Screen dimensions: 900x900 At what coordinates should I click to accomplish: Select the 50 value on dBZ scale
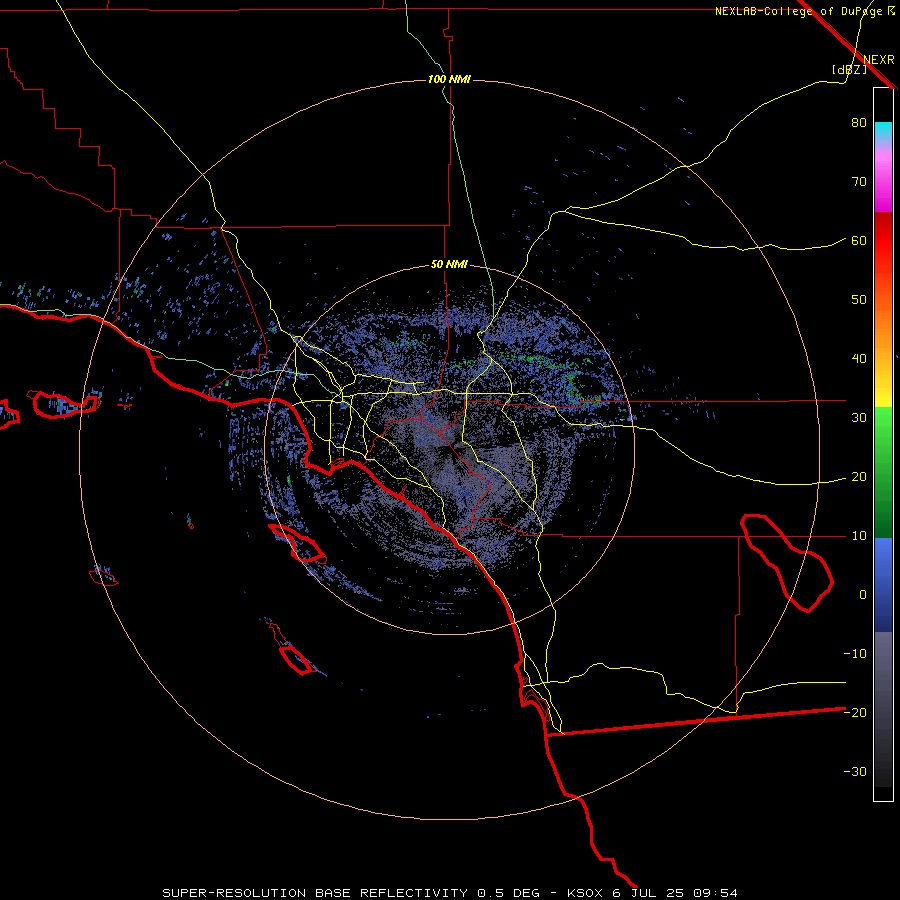point(859,300)
